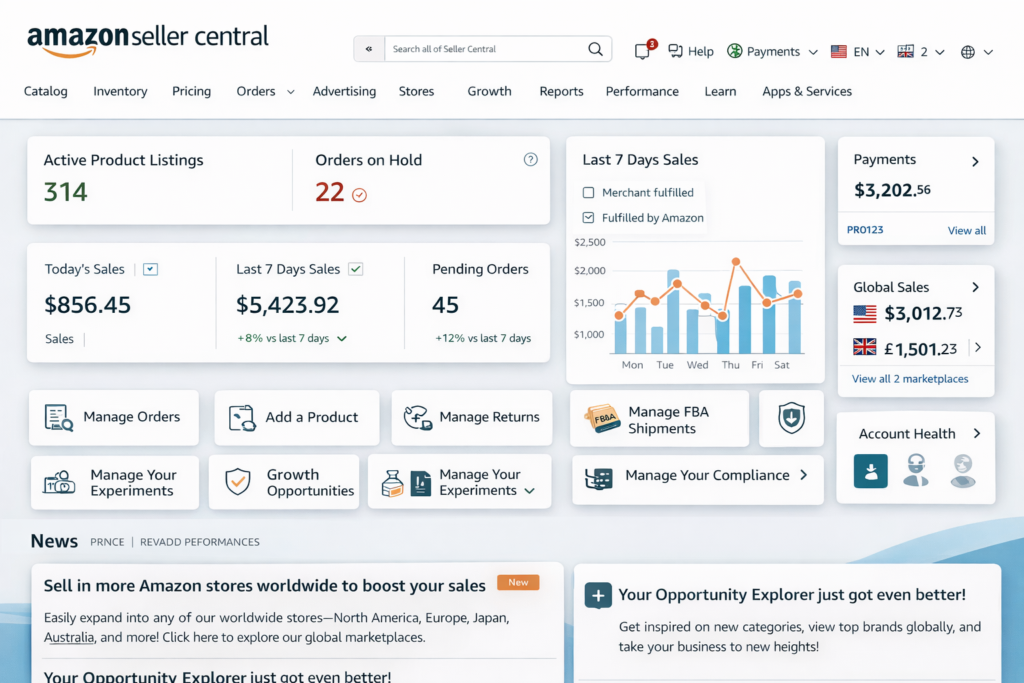This screenshot has width=1024, height=683.
Task: Click the UK flag in Global Sales
Action: click(x=865, y=347)
